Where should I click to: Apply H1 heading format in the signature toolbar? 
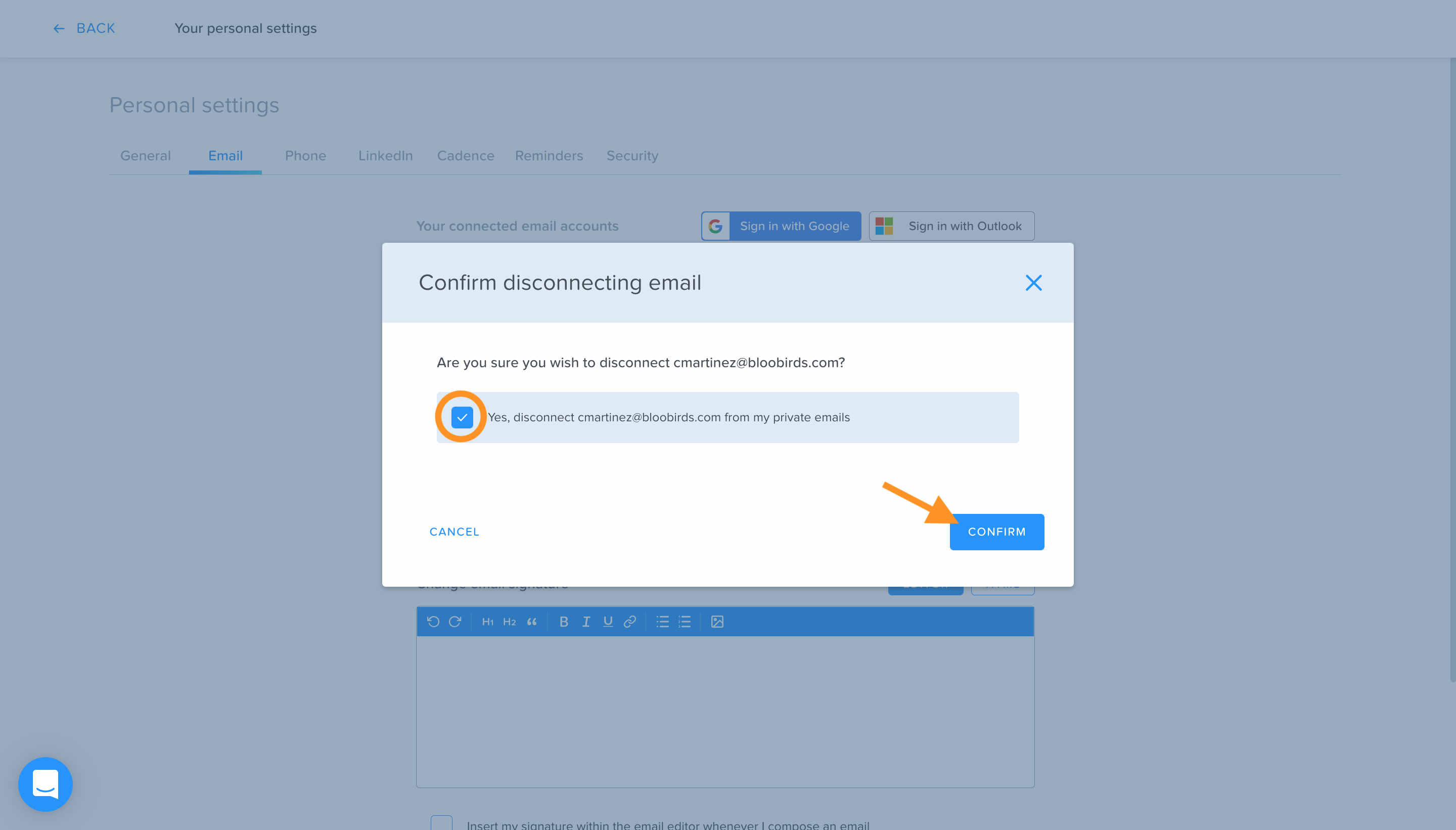488,622
